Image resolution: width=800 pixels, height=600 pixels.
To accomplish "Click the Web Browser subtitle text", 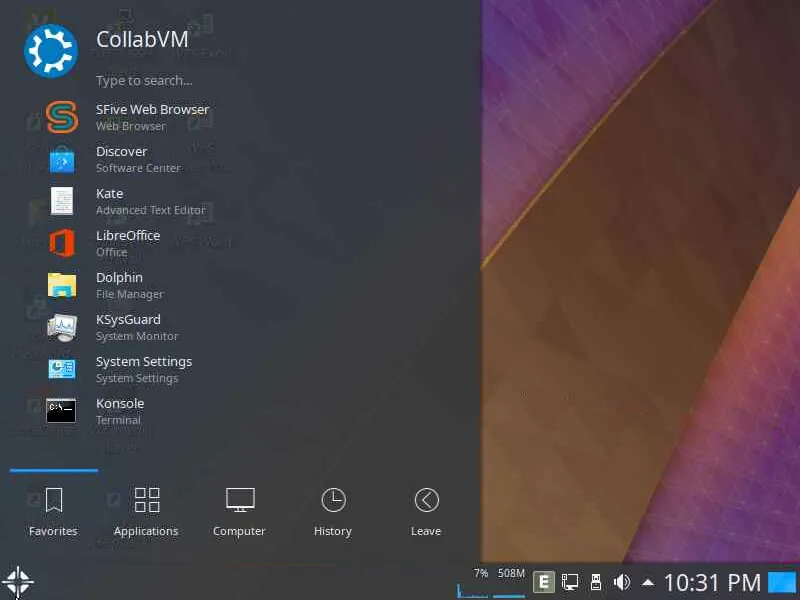I will [x=131, y=126].
